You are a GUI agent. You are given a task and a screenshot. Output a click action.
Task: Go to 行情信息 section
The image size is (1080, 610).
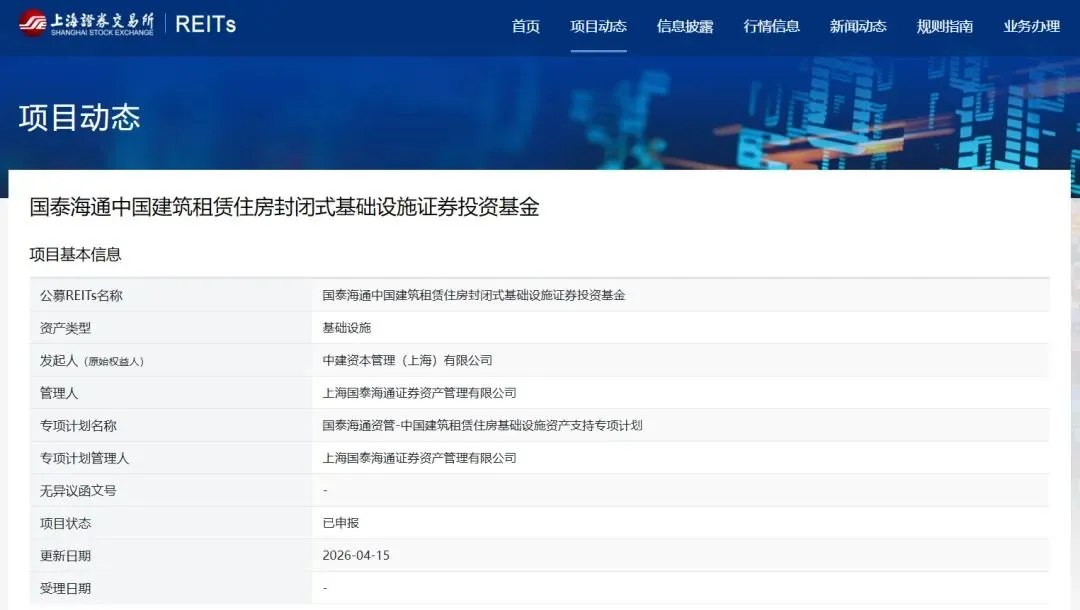tap(771, 26)
